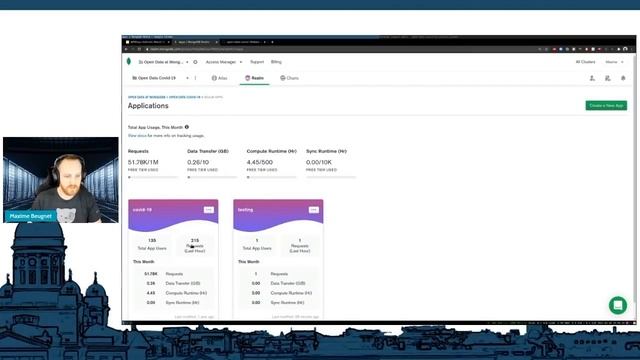640x360 pixels.
Task: Click the Sync Runtime usage progress bar
Action: point(331,177)
